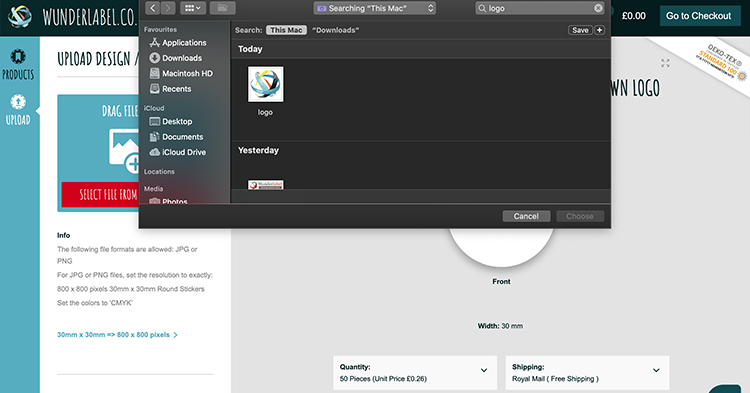Select "Downloads" search scope

pyautogui.click(x=335, y=30)
